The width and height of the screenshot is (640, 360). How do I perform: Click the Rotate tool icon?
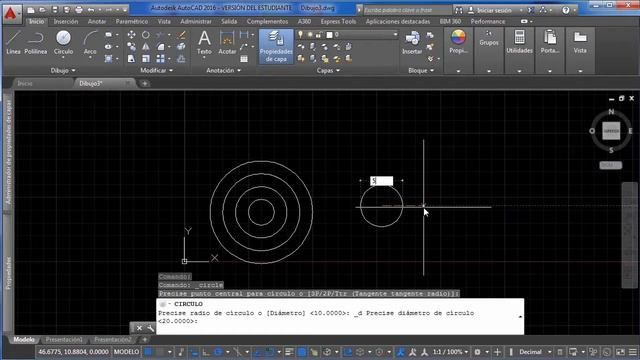pyautogui.click(x=146, y=35)
